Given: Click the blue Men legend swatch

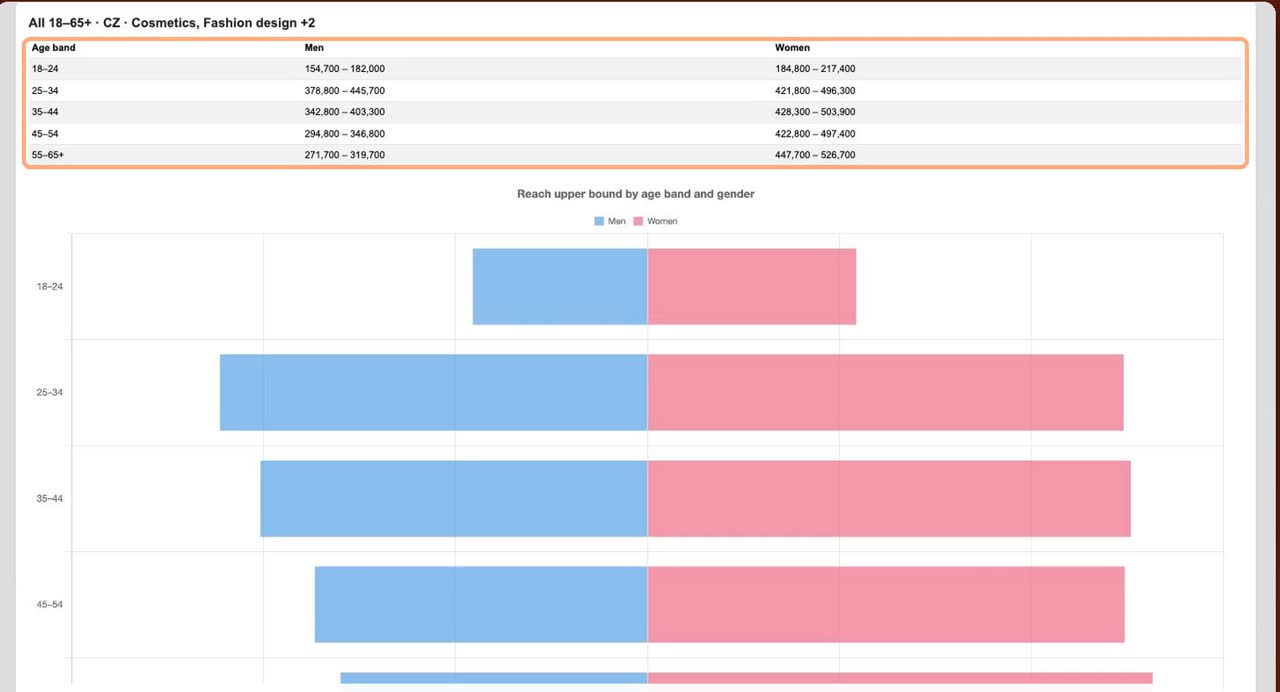Looking at the screenshot, I should (x=599, y=221).
